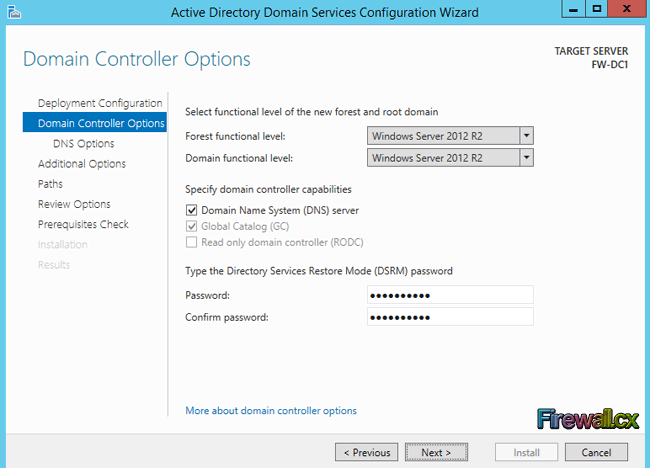Maximize the wizard window

pos(597,9)
